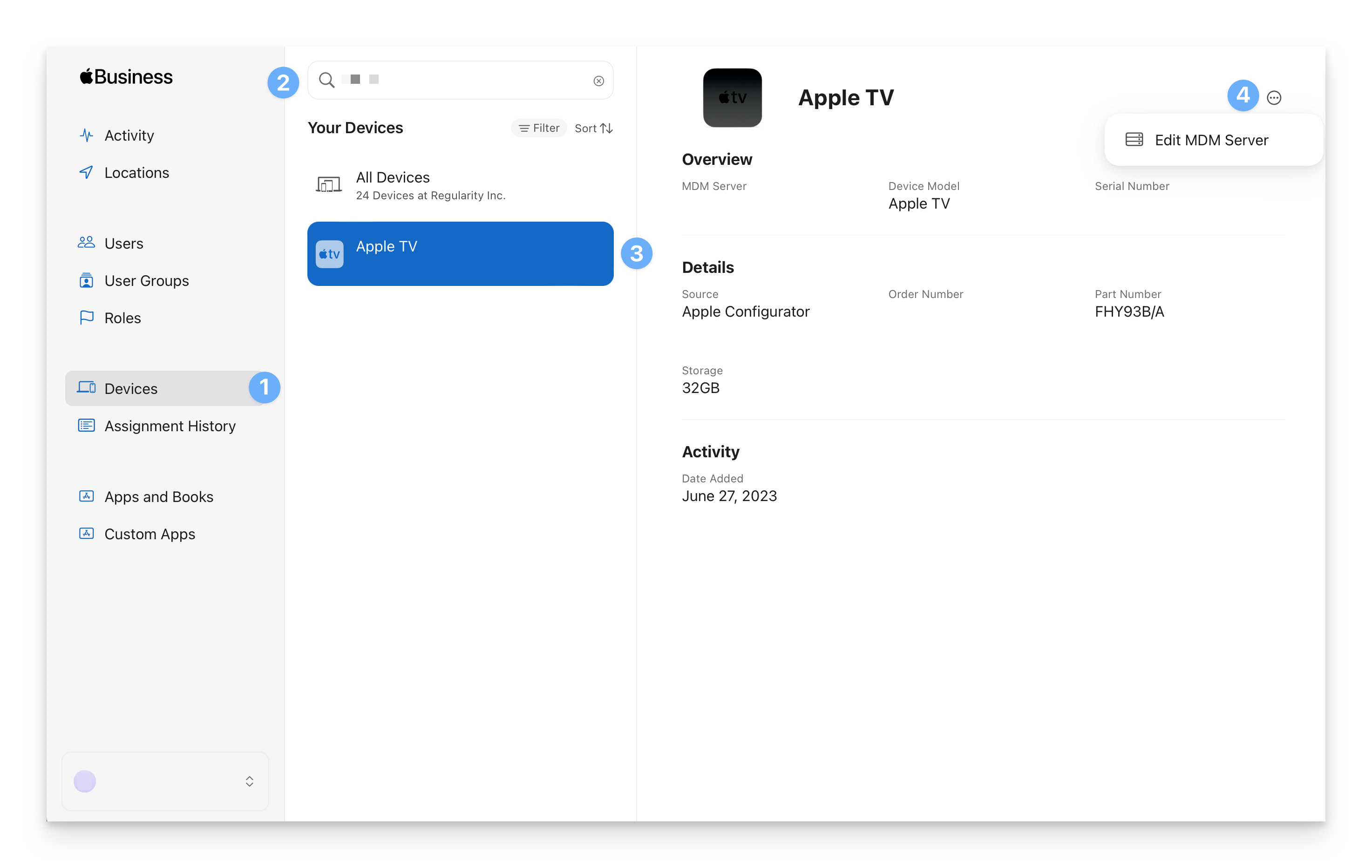
Task: Click the Assignment History list icon
Action: tap(86, 426)
